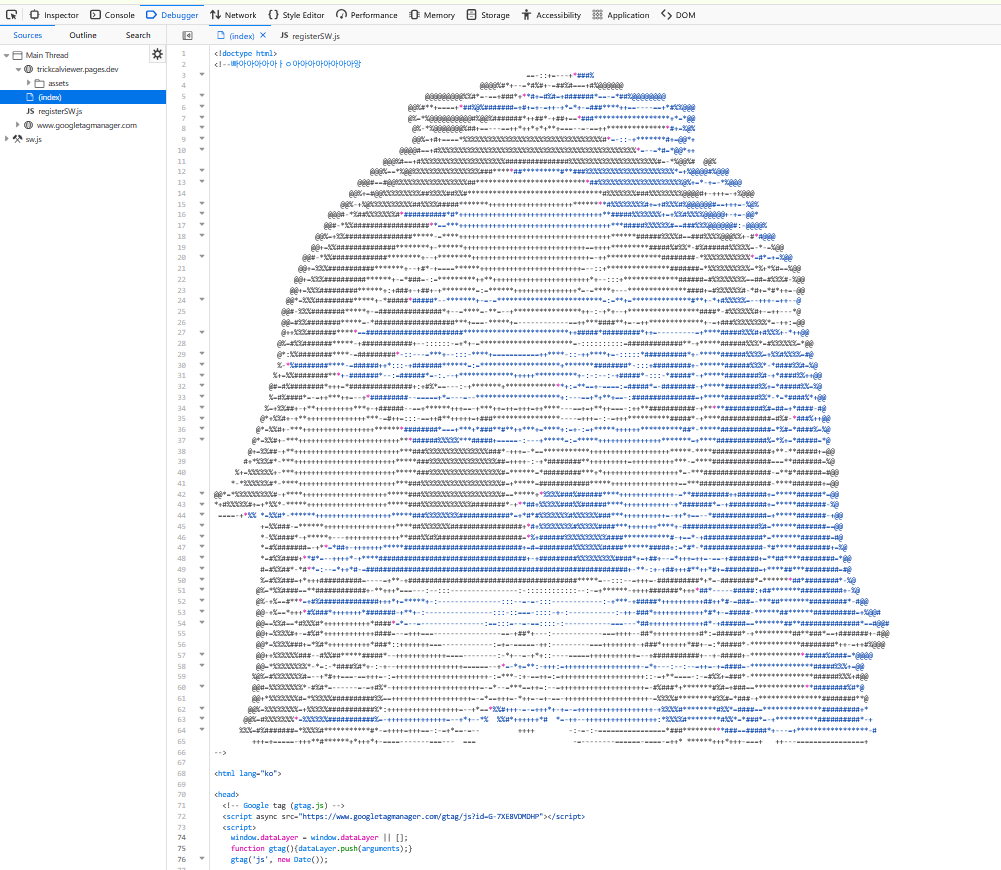Click the Main Thread label
Screen dimensions: 1001x870
47,56
